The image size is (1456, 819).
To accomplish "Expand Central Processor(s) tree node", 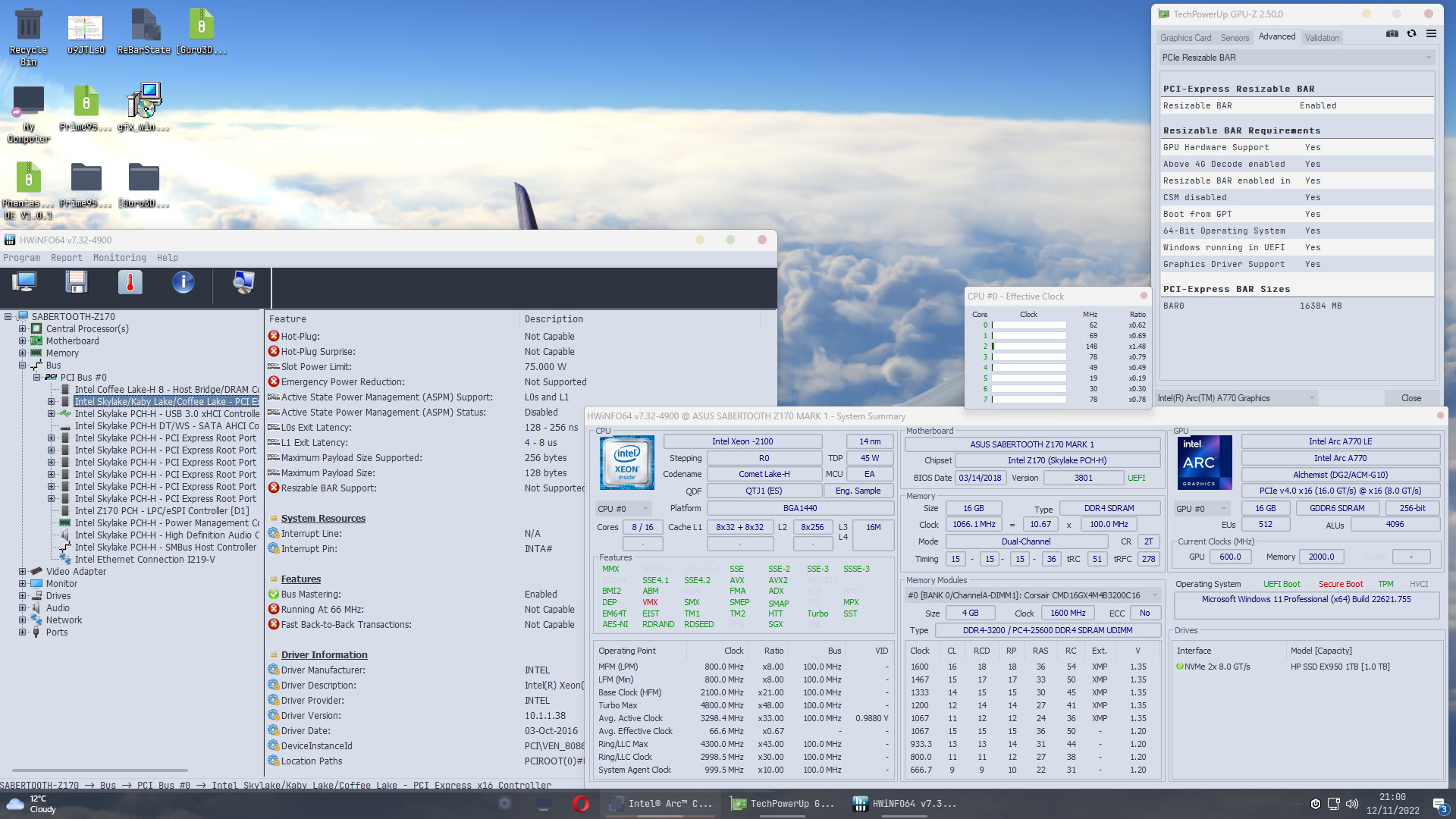I will 22,329.
